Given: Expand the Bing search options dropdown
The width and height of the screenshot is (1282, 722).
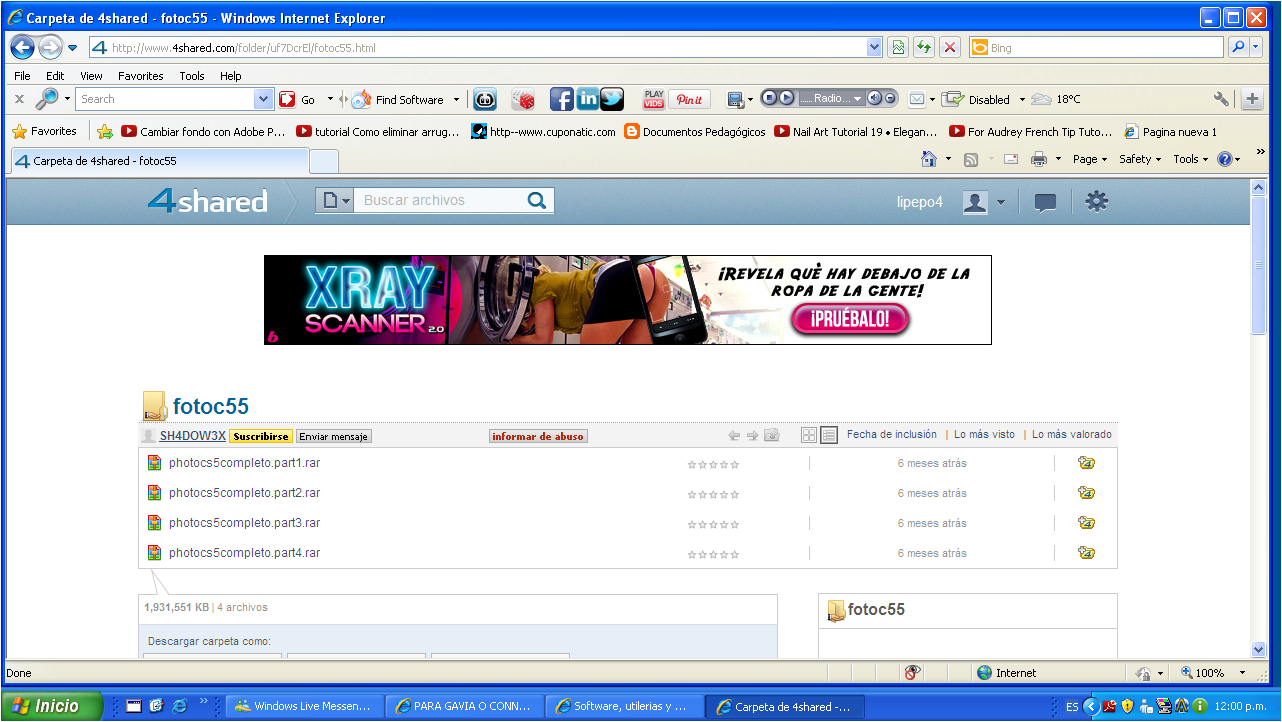Looking at the screenshot, I should [1258, 47].
